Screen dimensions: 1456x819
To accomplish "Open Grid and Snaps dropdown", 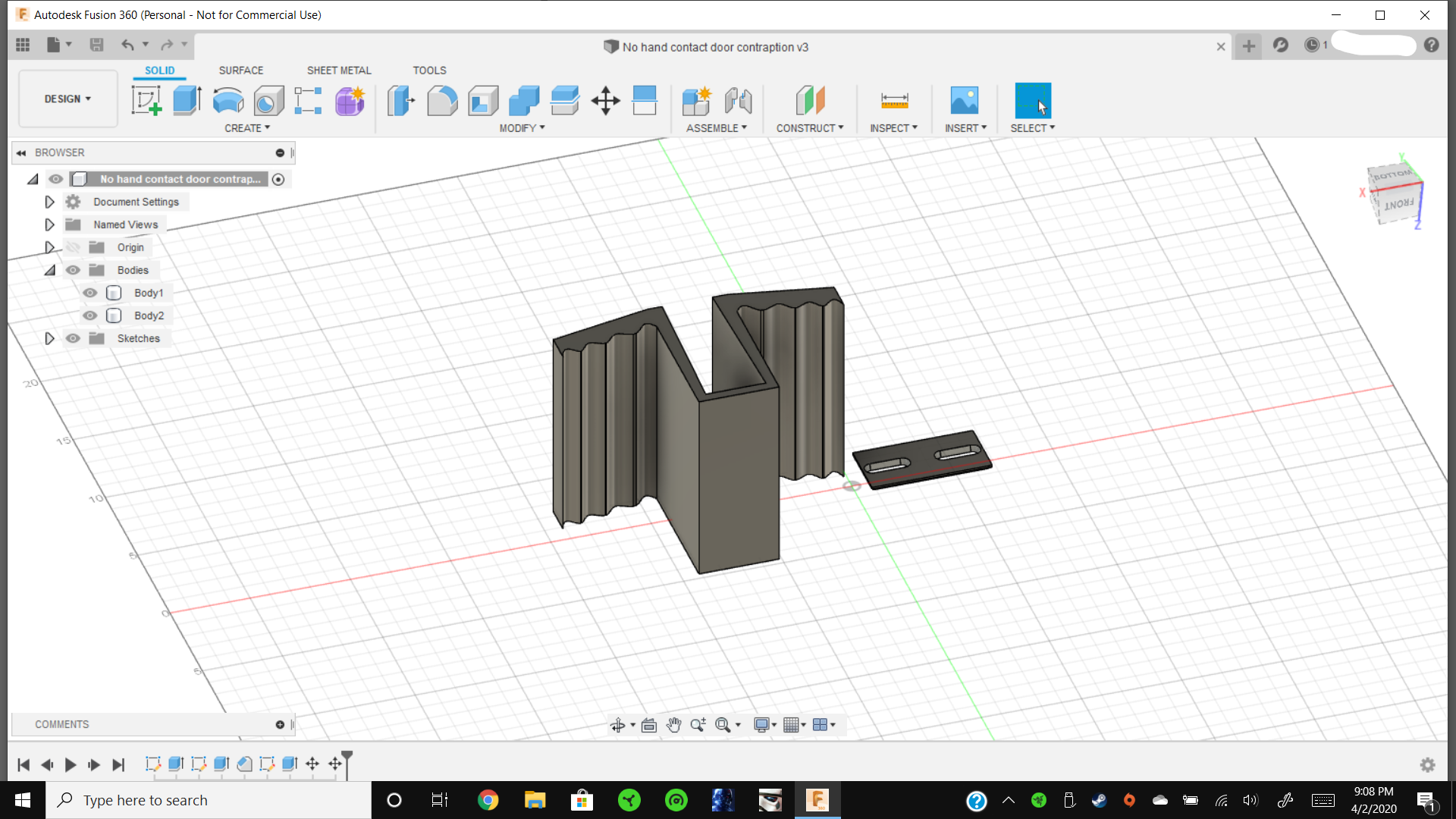I will 794,725.
